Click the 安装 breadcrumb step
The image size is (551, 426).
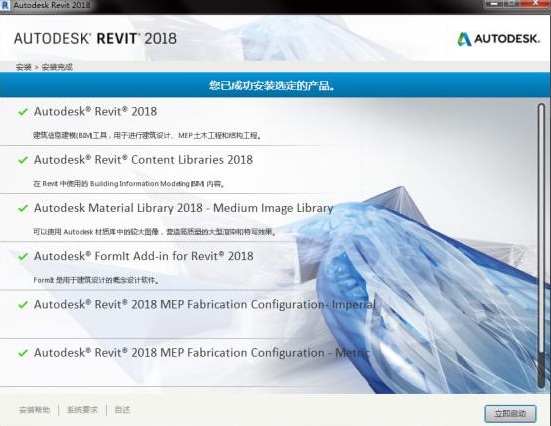pos(24,67)
